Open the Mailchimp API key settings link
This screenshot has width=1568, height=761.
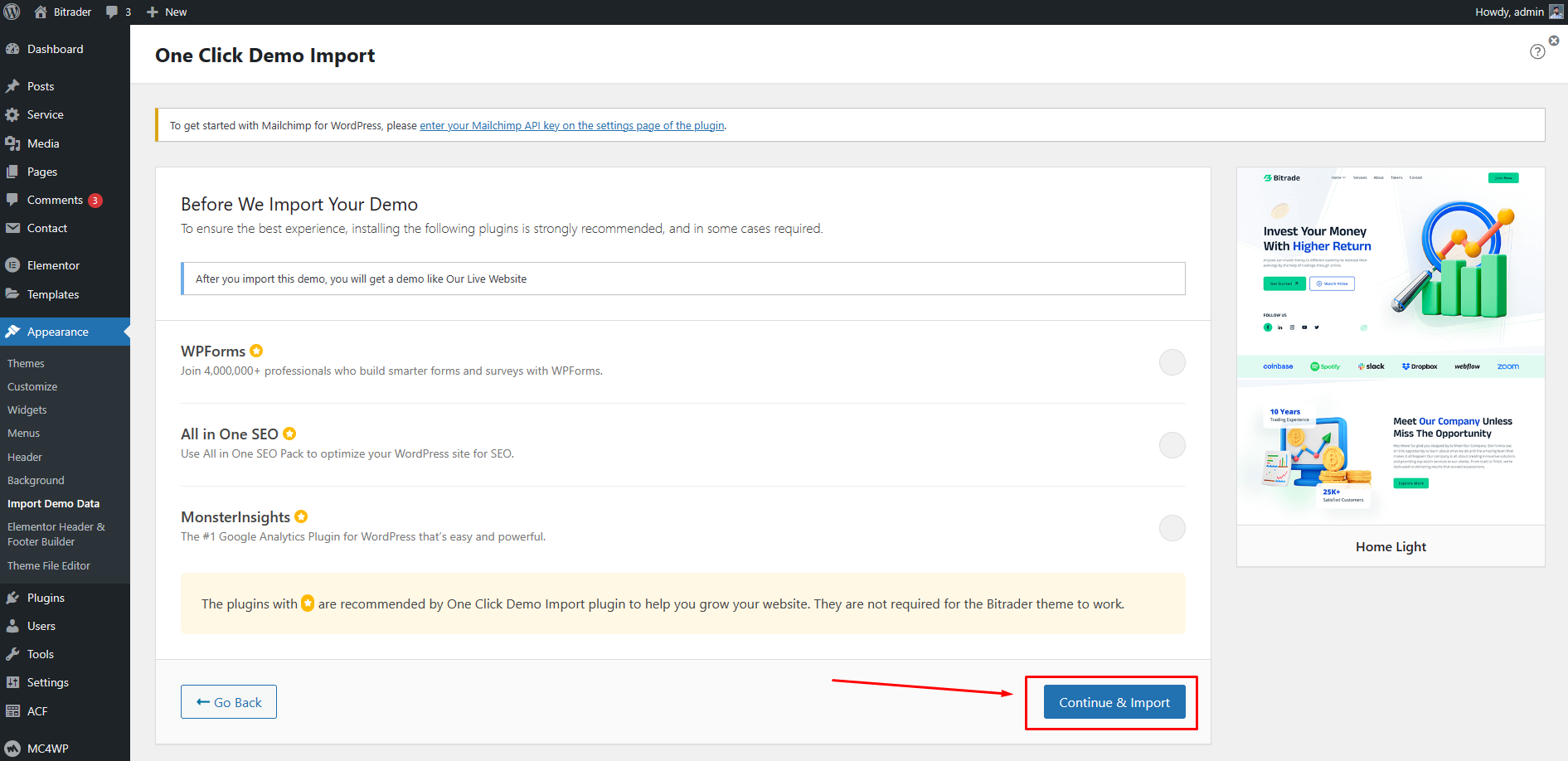tap(571, 126)
